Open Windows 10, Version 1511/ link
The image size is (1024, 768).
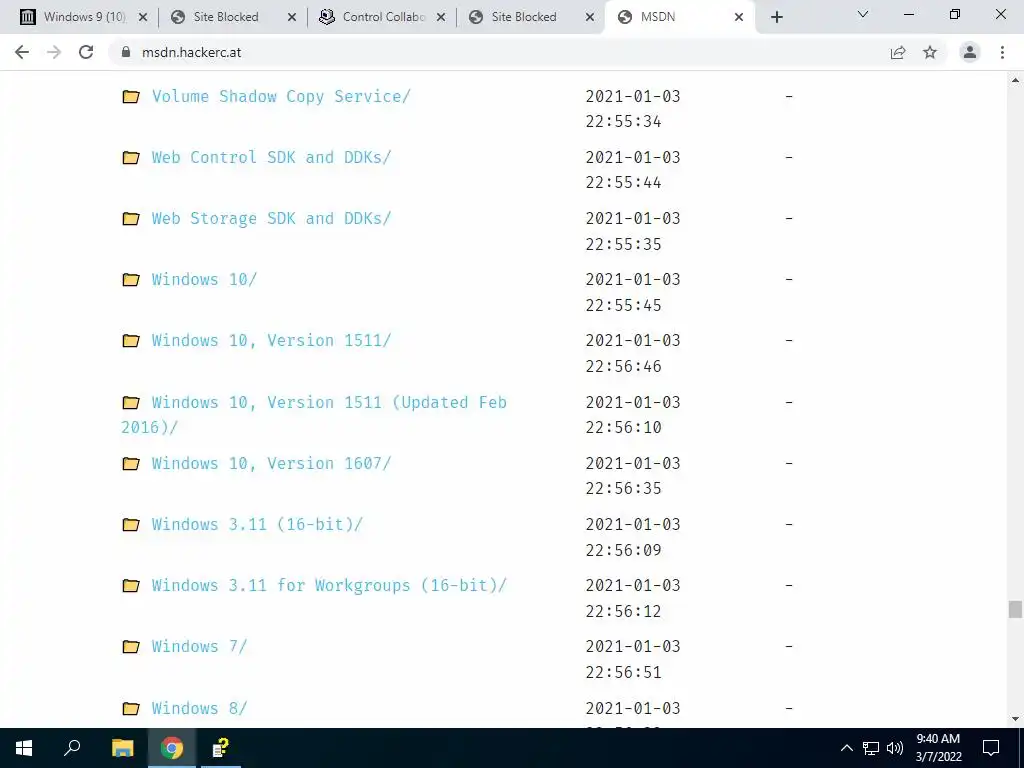click(x=271, y=341)
